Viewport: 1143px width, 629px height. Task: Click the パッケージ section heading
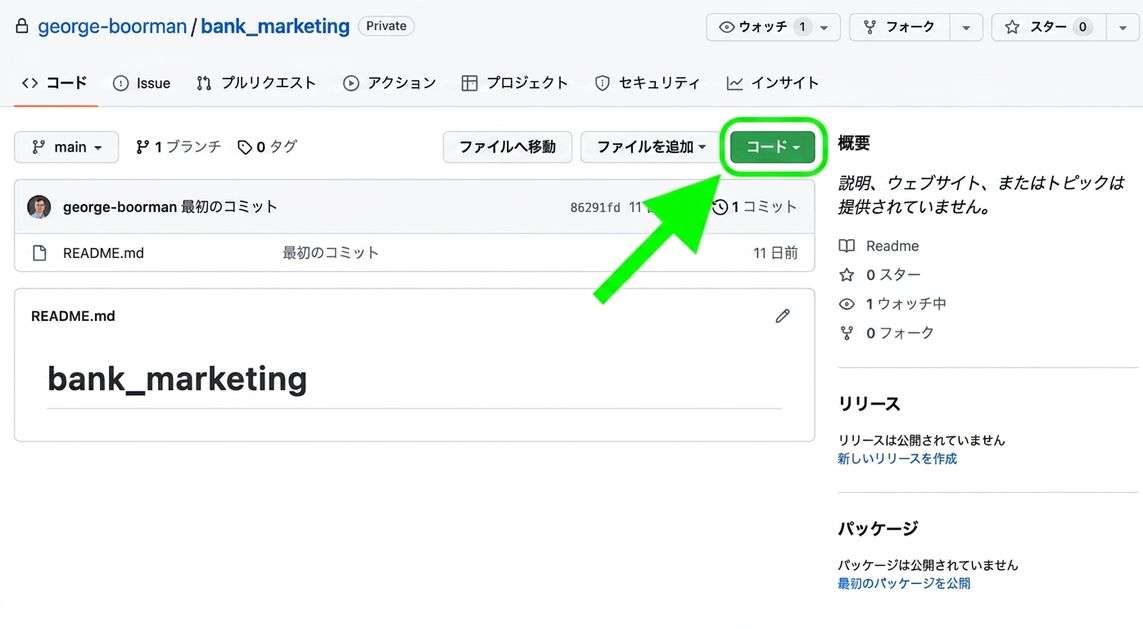pyautogui.click(x=878, y=528)
